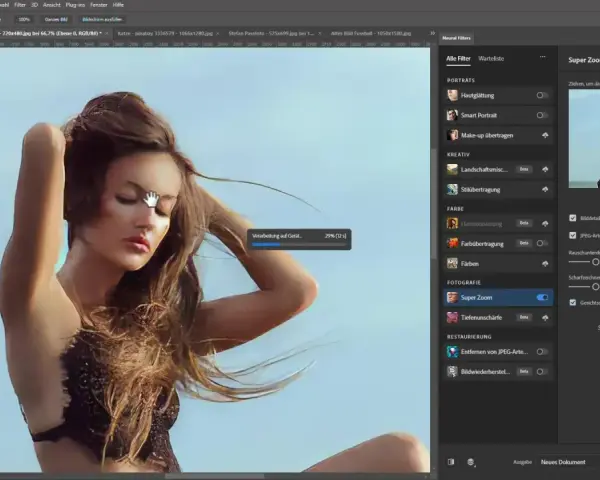600x480 pixels.
Task: Select the Smart Portrait filter thumbnail icon
Action: pyautogui.click(x=452, y=115)
